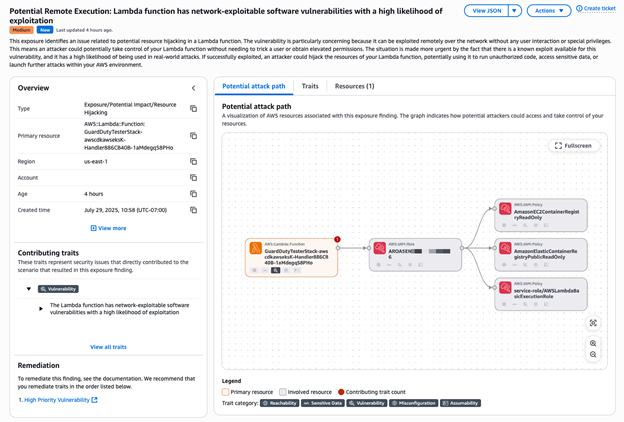Viewport: 624px width, 422px height.
Task: Click the Fullscreen button
Action: [574, 146]
